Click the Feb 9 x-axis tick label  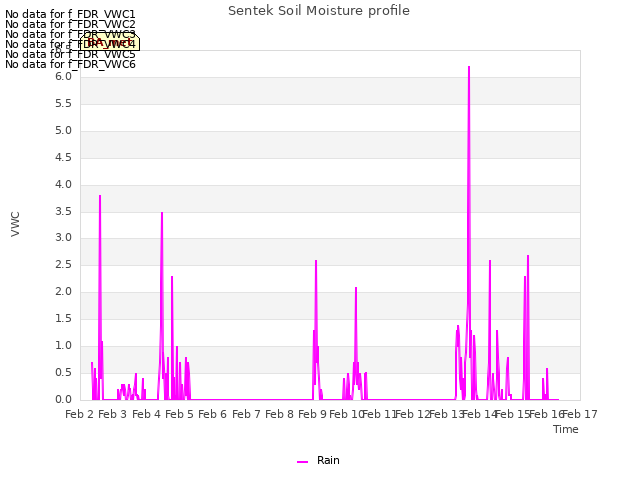pyautogui.click(x=312, y=414)
